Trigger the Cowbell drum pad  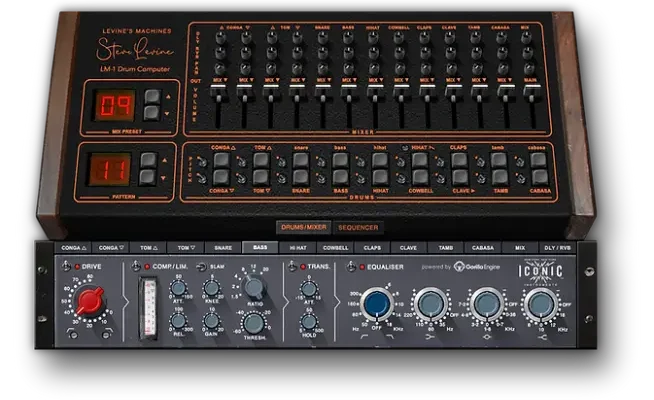coord(420,177)
